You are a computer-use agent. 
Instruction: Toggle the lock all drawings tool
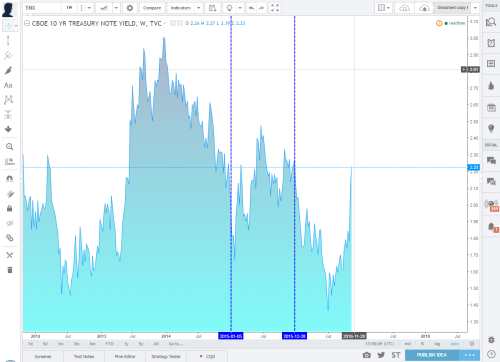point(9,209)
